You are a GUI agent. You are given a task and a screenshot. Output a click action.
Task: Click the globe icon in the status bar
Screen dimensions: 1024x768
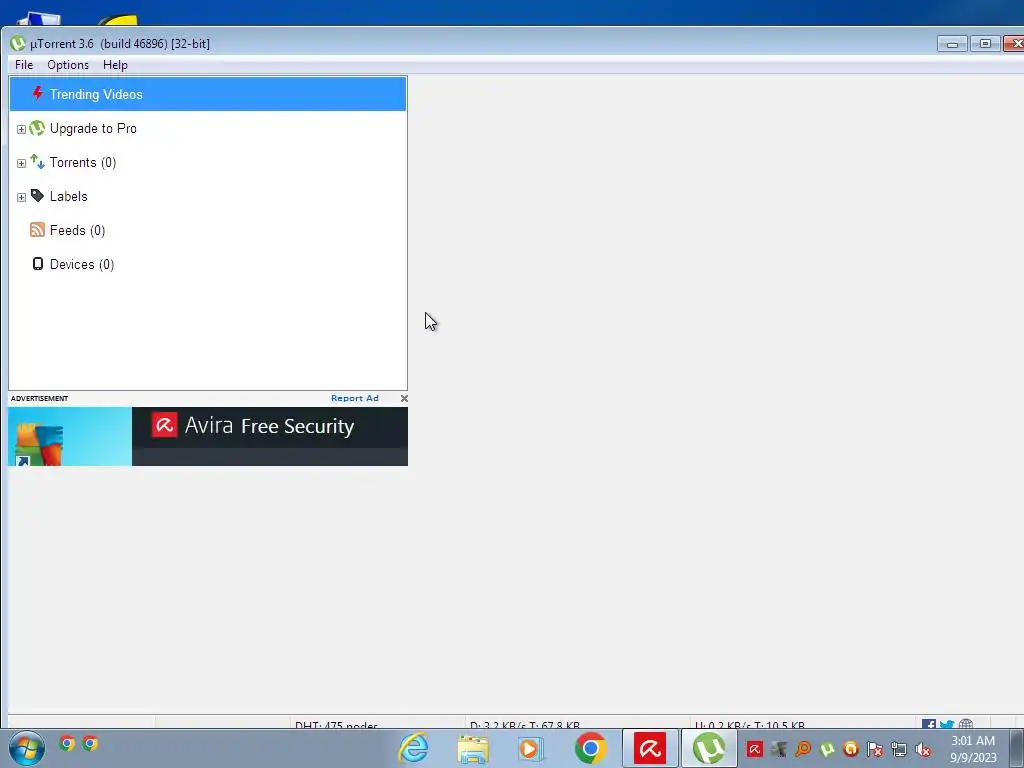click(966, 724)
